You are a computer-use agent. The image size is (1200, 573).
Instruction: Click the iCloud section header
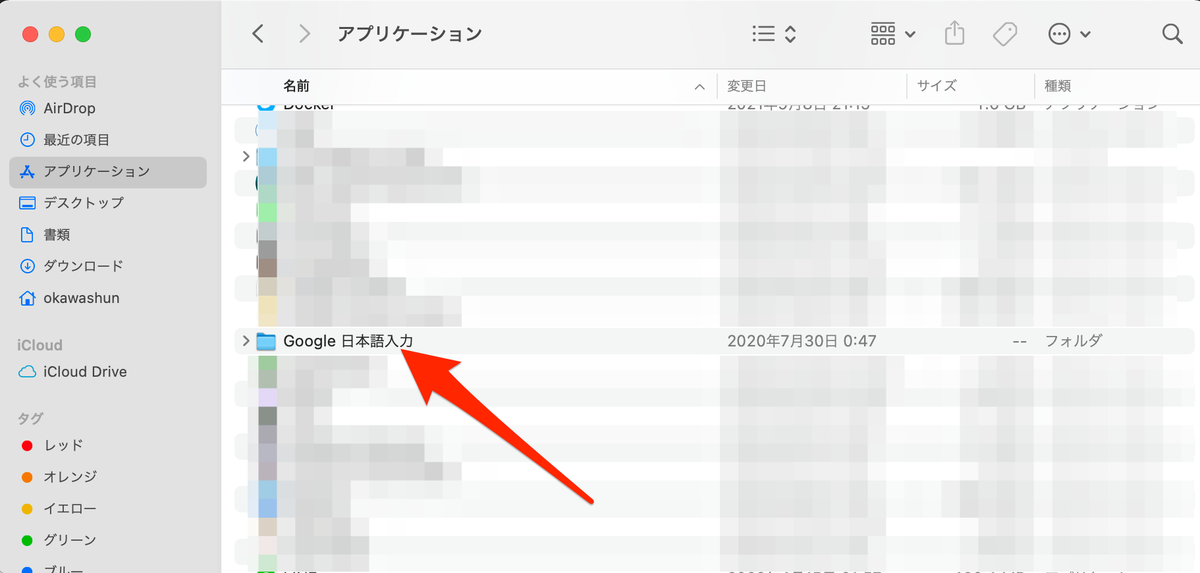40,345
